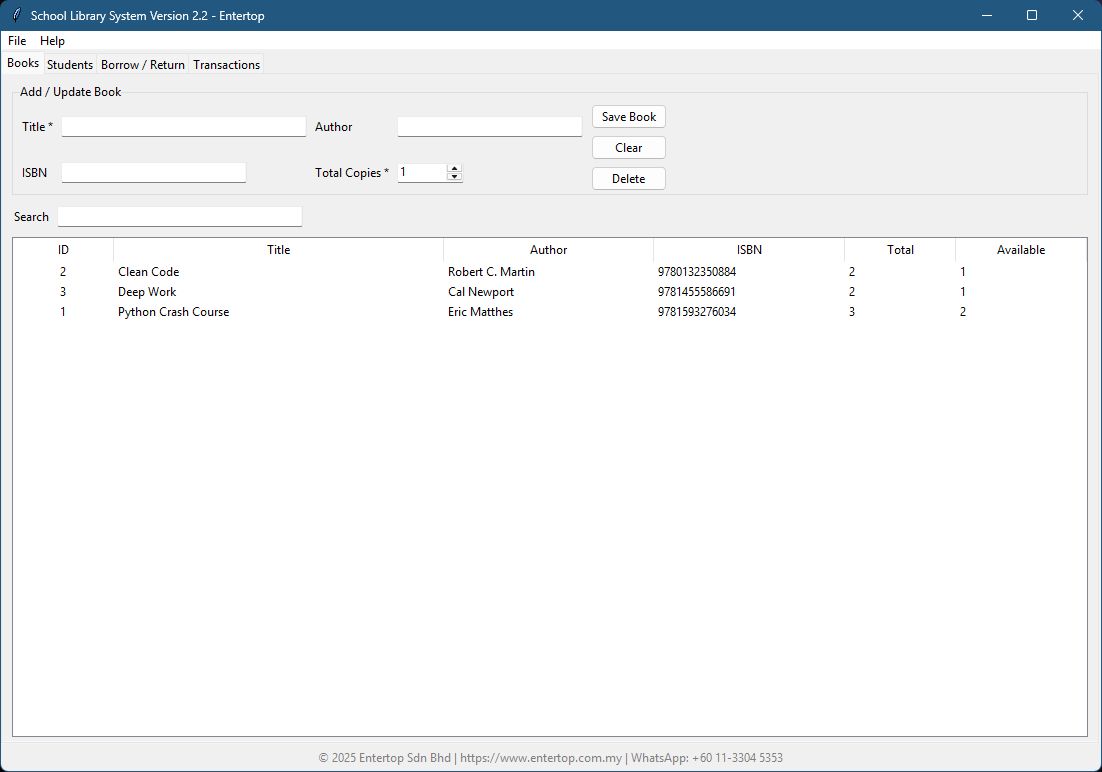Click author Eric Matthes cell
The height and width of the screenshot is (772, 1102).
click(480, 311)
